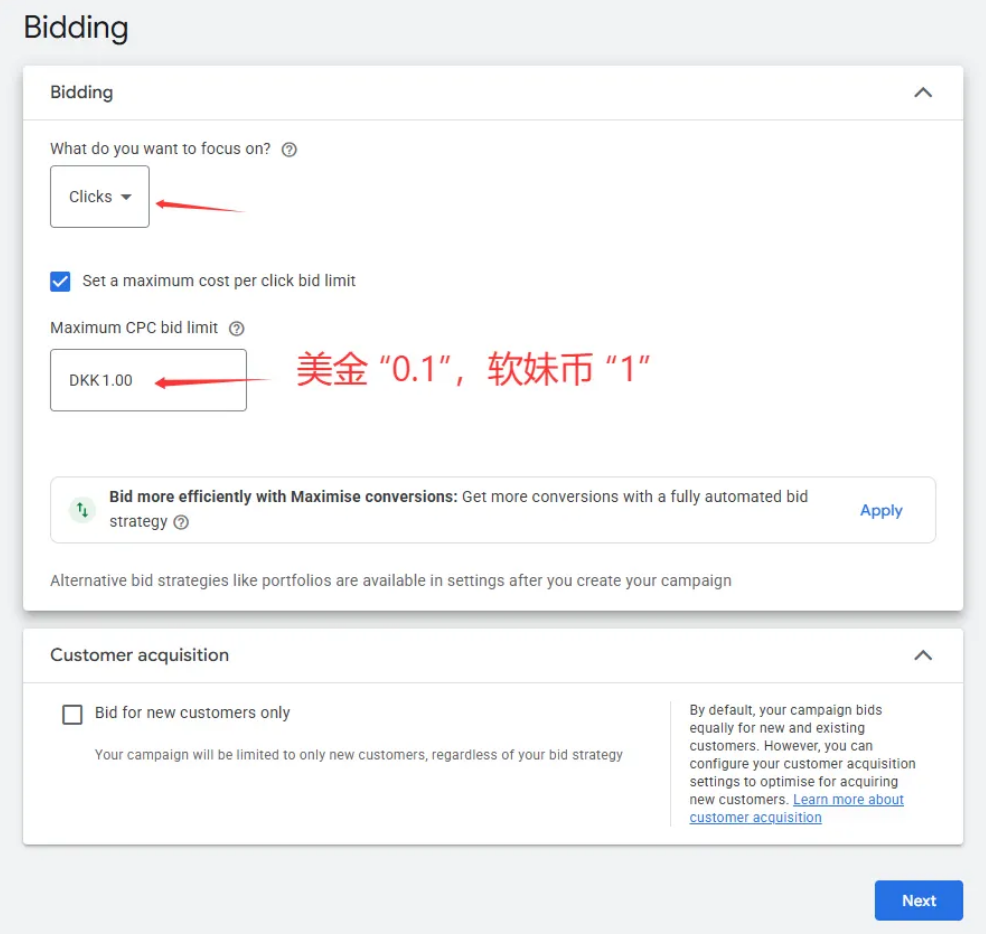
Task: Click the Next button
Action: [x=918, y=900]
